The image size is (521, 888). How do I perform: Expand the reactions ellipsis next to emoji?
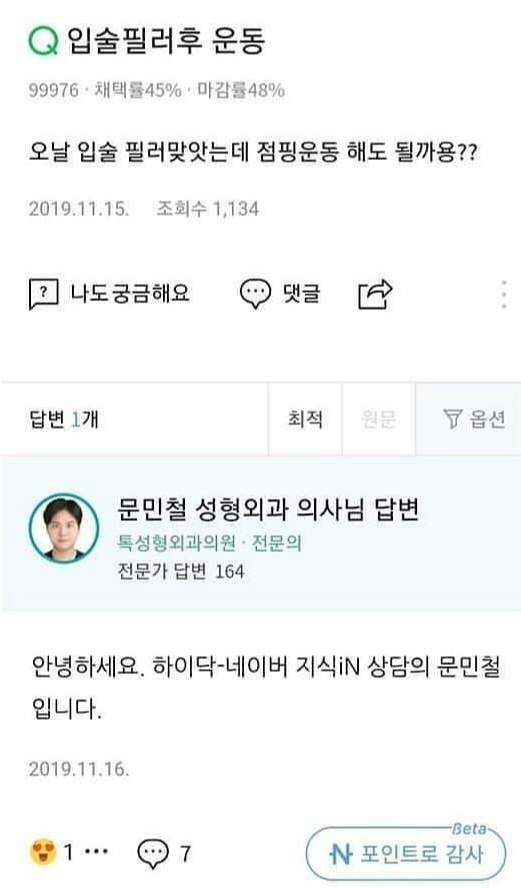click(x=96, y=851)
